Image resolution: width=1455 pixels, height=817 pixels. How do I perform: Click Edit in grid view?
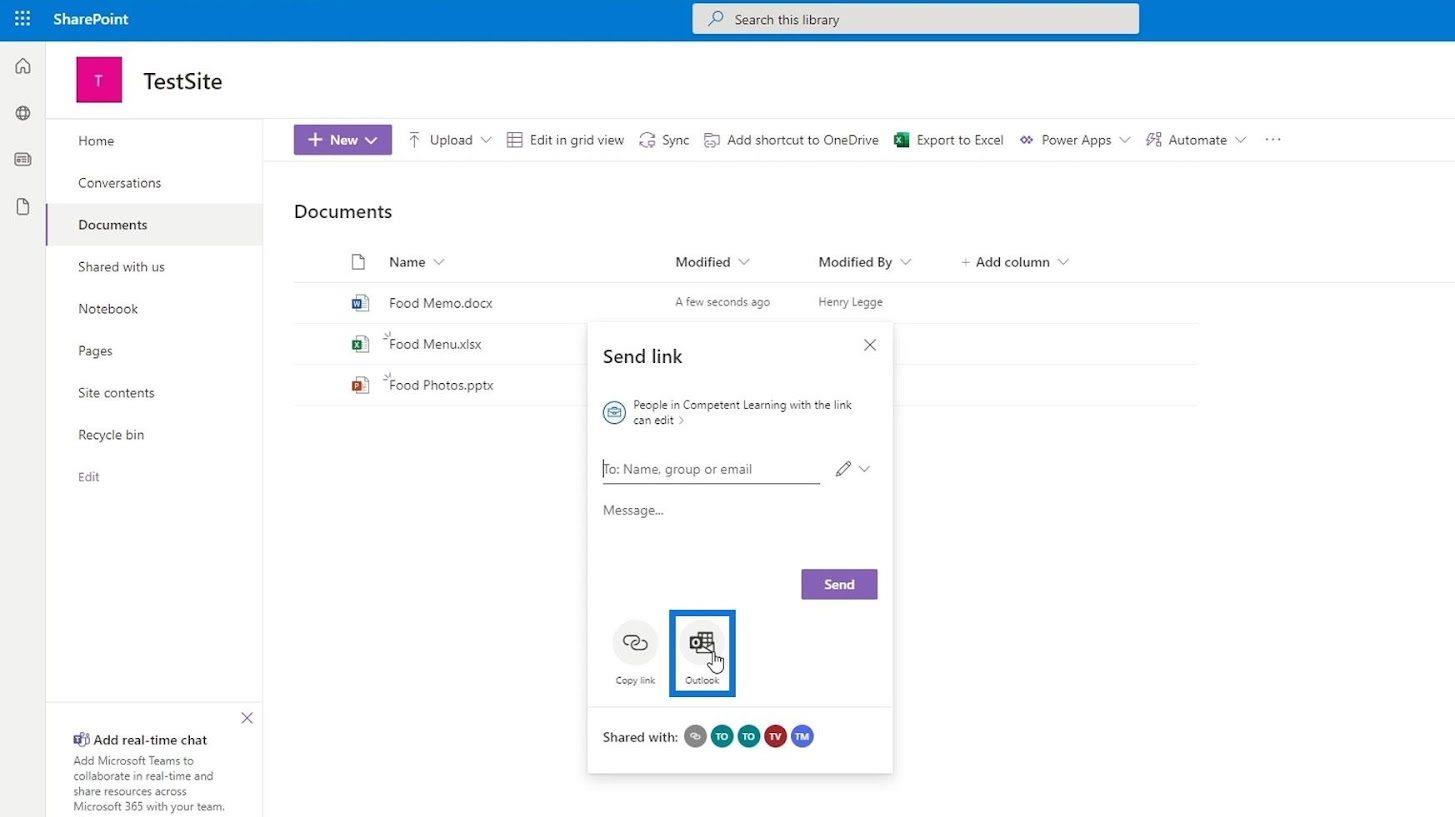[565, 140]
